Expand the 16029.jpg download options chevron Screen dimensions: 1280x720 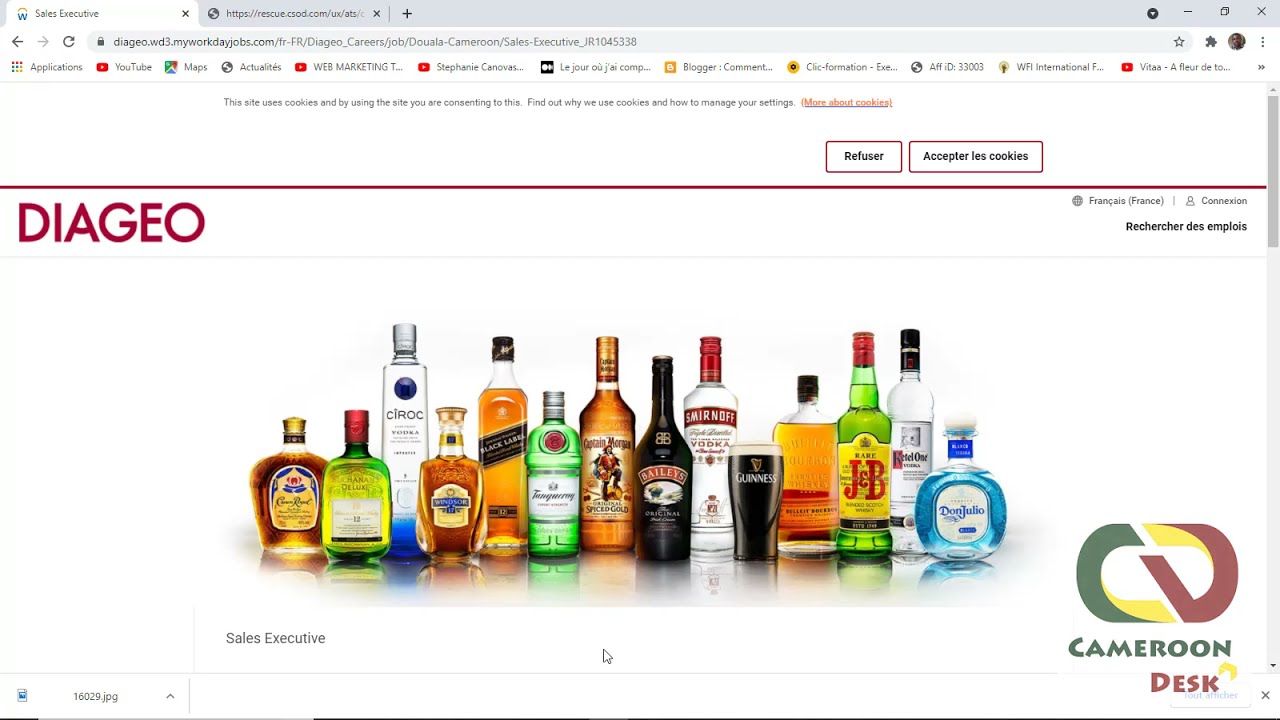tap(170, 696)
